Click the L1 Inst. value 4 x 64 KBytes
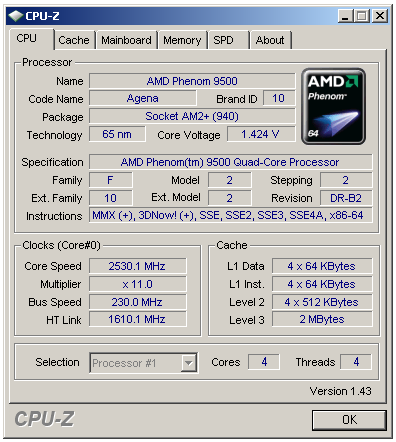Screen dimensions: 396x442 (x=322, y=284)
